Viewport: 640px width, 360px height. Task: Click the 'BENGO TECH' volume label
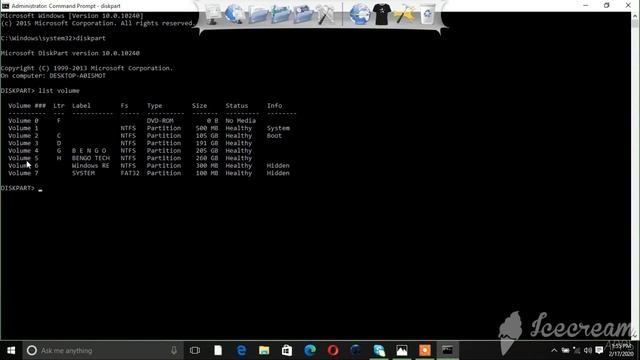tap(91, 158)
